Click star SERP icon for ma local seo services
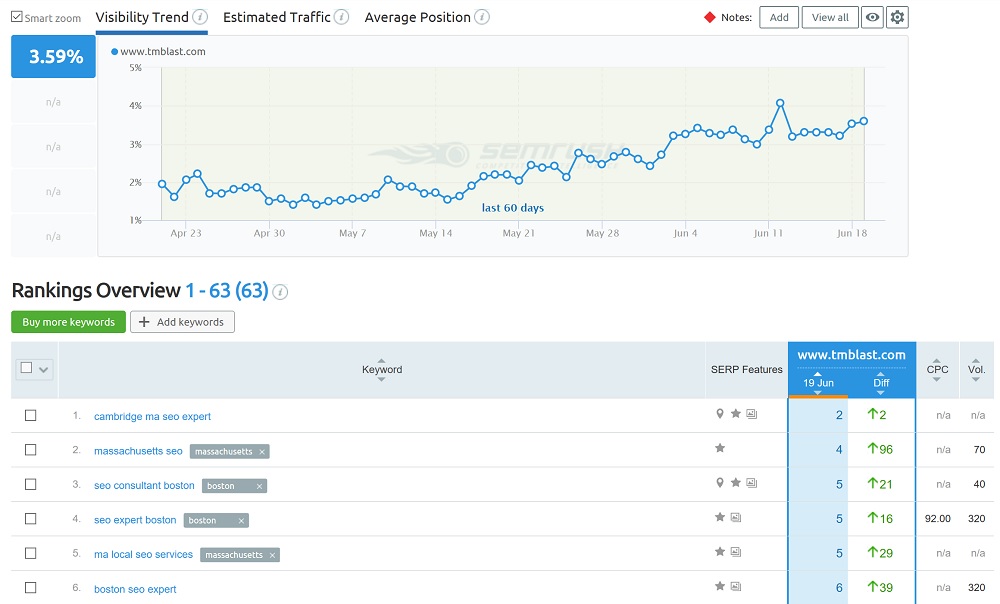The width and height of the screenshot is (1000, 604). click(720, 552)
